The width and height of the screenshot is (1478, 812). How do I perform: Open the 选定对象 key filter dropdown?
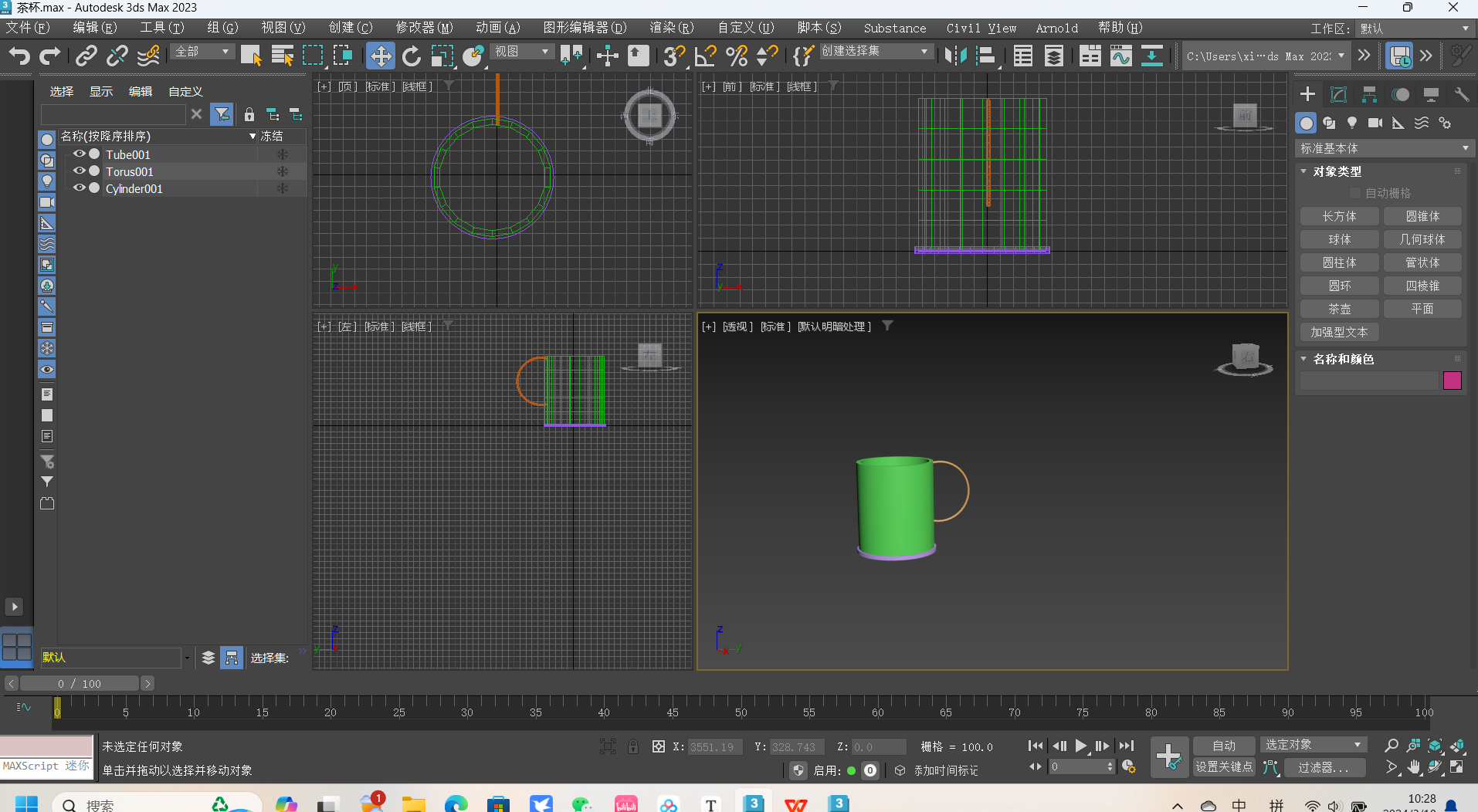click(1313, 745)
